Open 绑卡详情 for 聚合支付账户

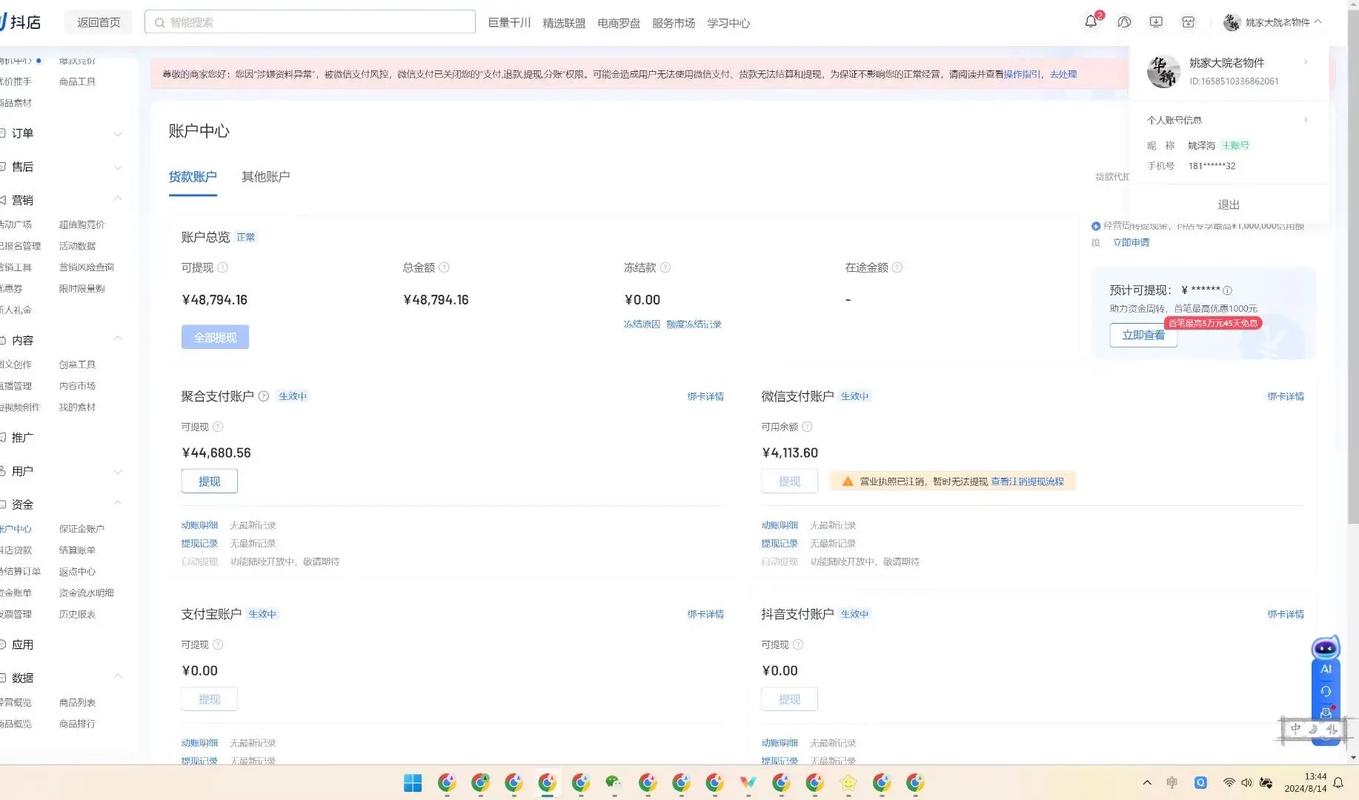click(x=706, y=396)
